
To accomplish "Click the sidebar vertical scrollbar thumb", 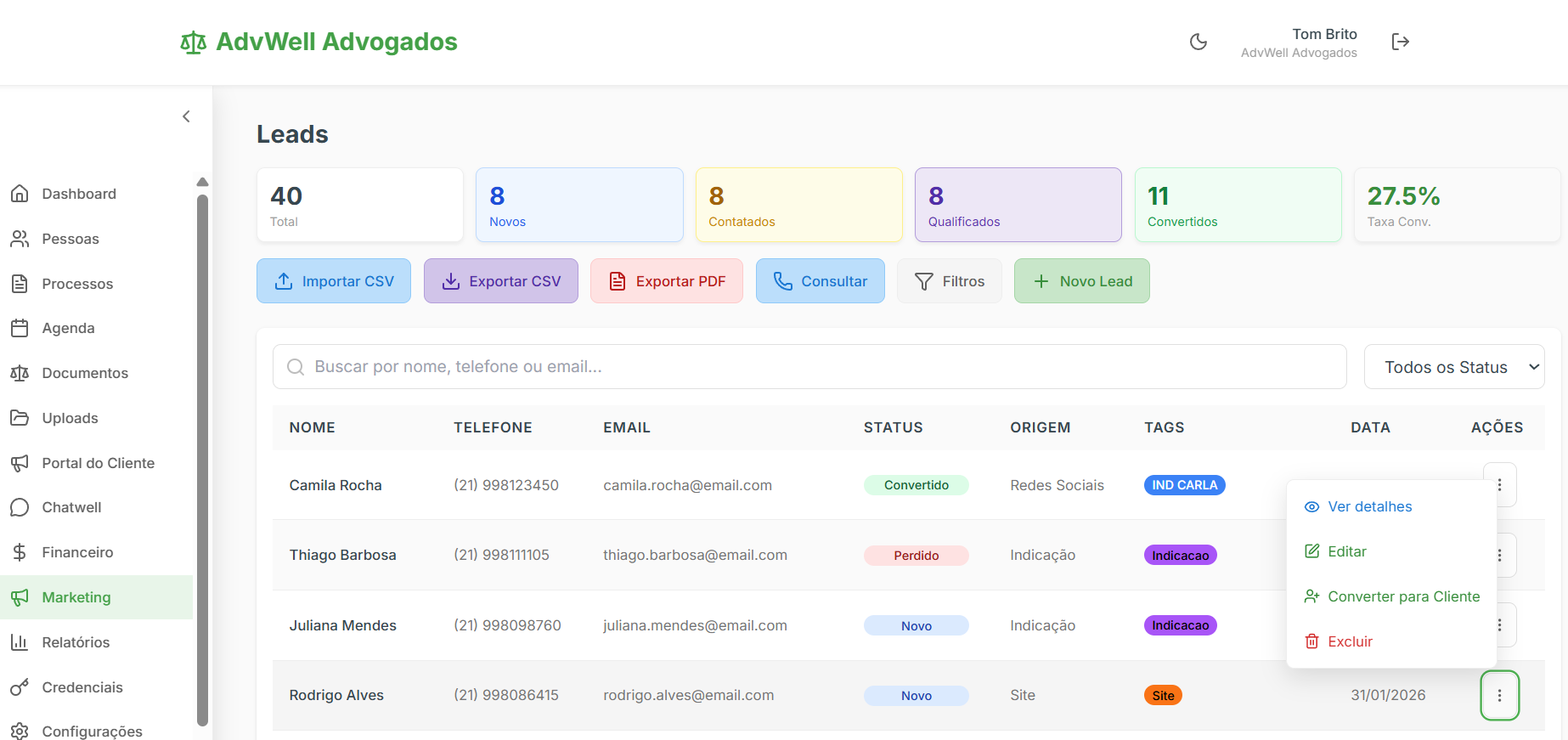I will [x=202, y=460].
